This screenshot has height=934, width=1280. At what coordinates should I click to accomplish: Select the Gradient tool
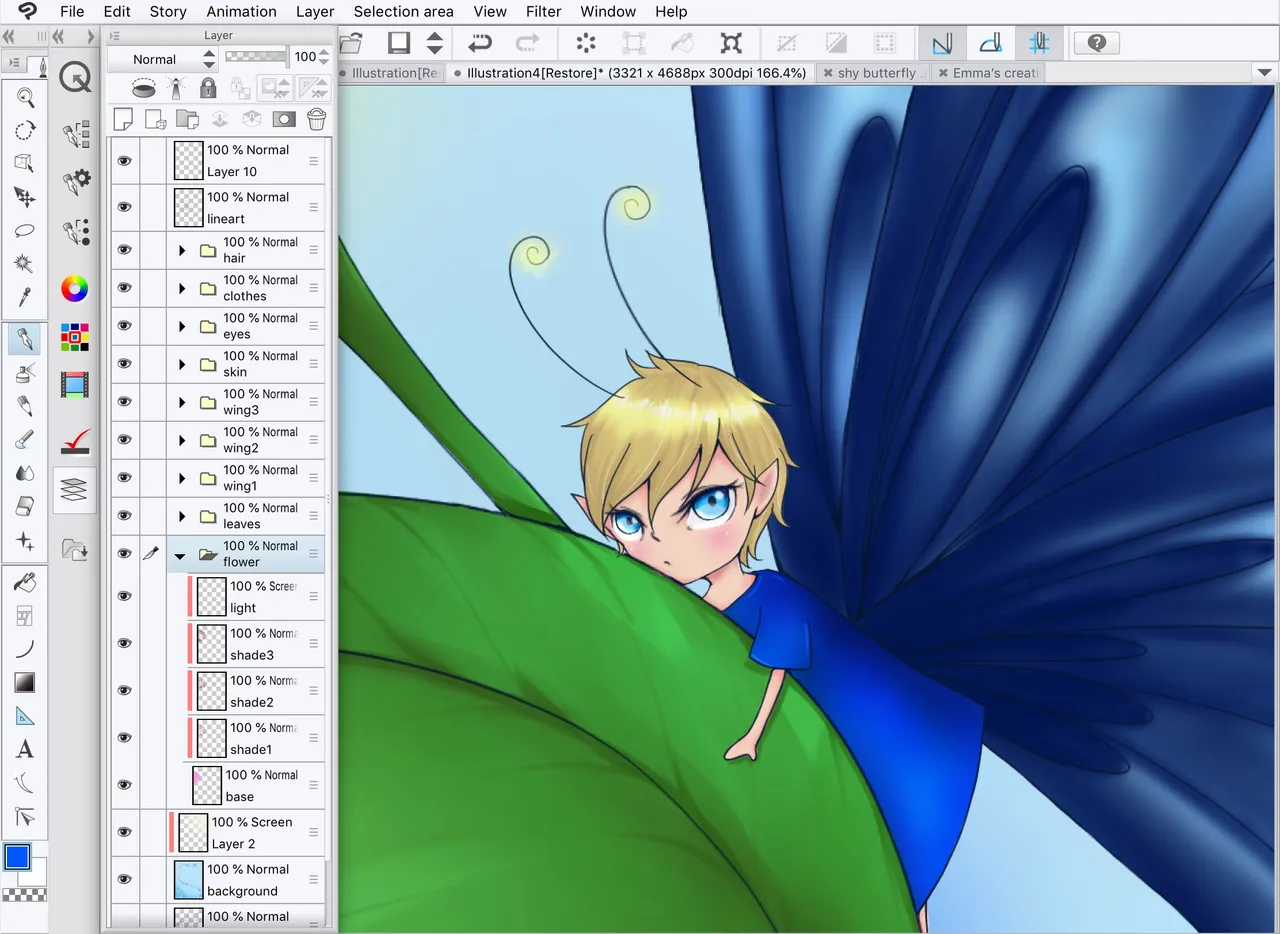click(25, 683)
